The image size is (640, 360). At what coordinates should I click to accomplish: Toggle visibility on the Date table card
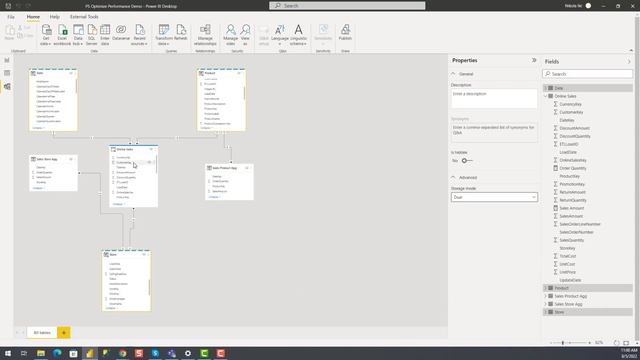point(71,73)
